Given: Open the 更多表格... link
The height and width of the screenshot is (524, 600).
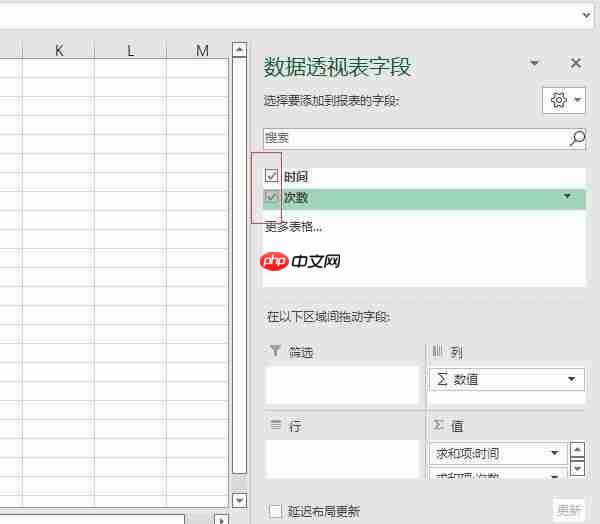Looking at the screenshot, I should [x=293, y=227].
